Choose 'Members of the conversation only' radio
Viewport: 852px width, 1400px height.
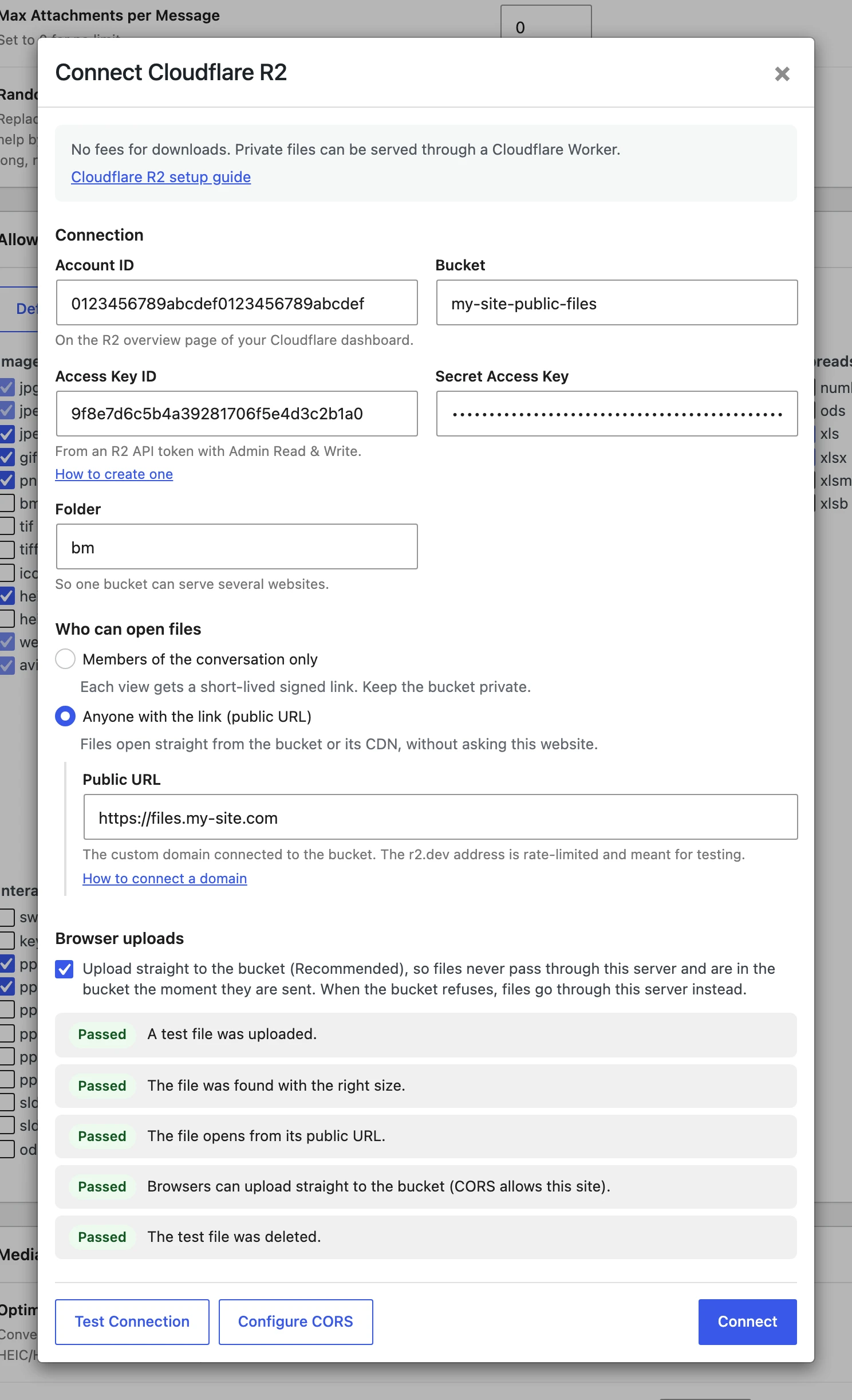click(x=65, y=659)
